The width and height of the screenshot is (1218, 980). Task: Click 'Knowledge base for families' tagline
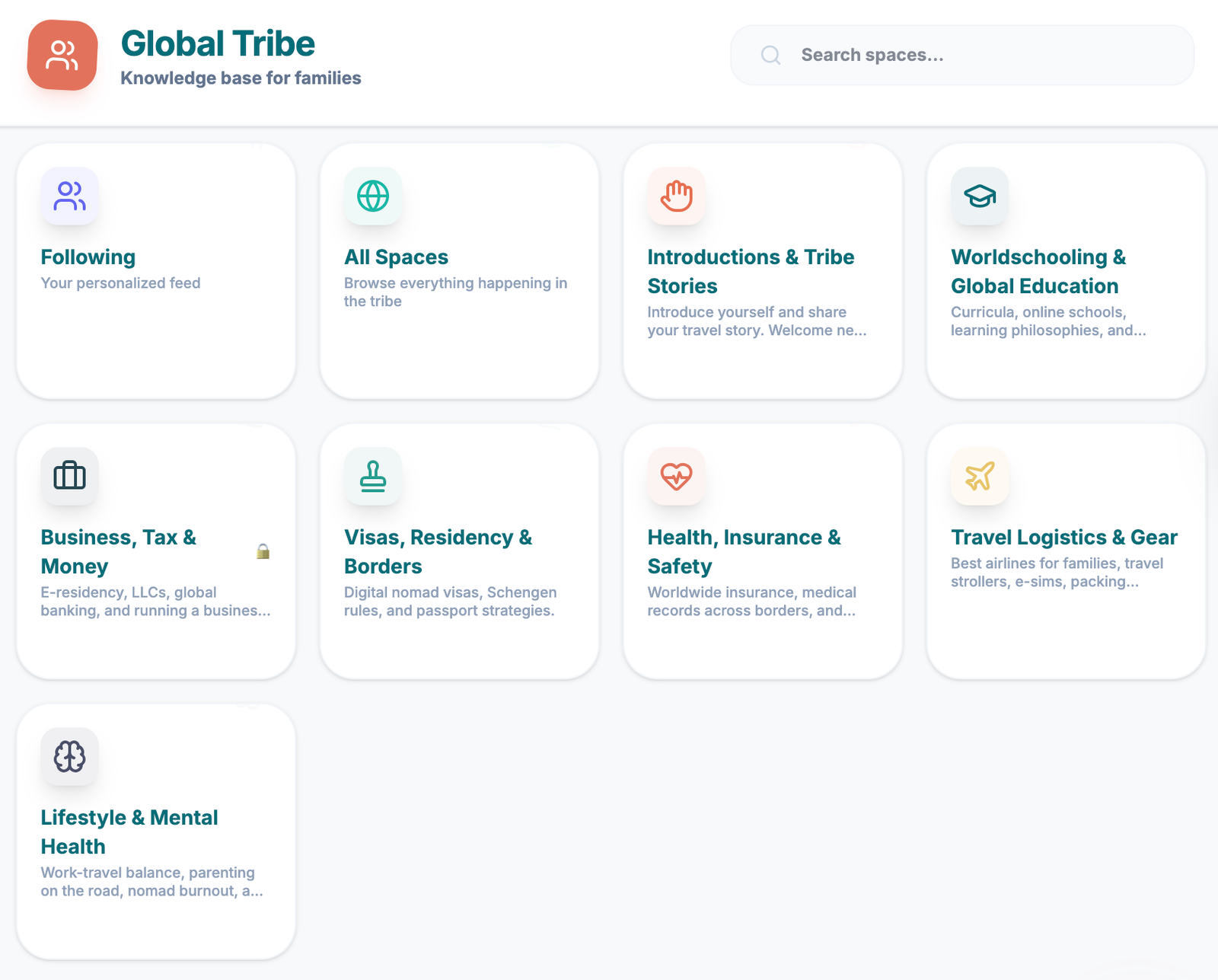click(241, 78)
